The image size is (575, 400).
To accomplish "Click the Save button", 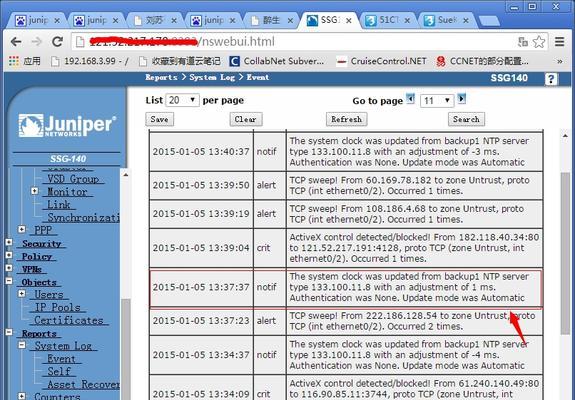I will (160, 119).
